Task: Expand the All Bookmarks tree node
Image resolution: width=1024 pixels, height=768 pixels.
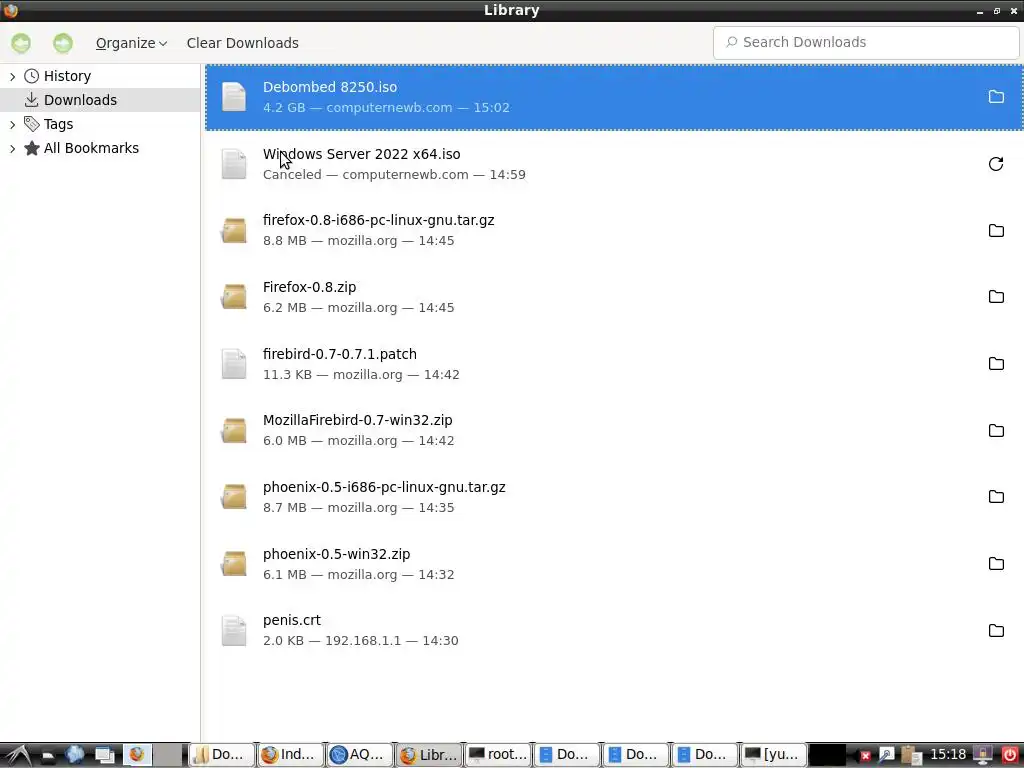Action: tap(12, 148)
